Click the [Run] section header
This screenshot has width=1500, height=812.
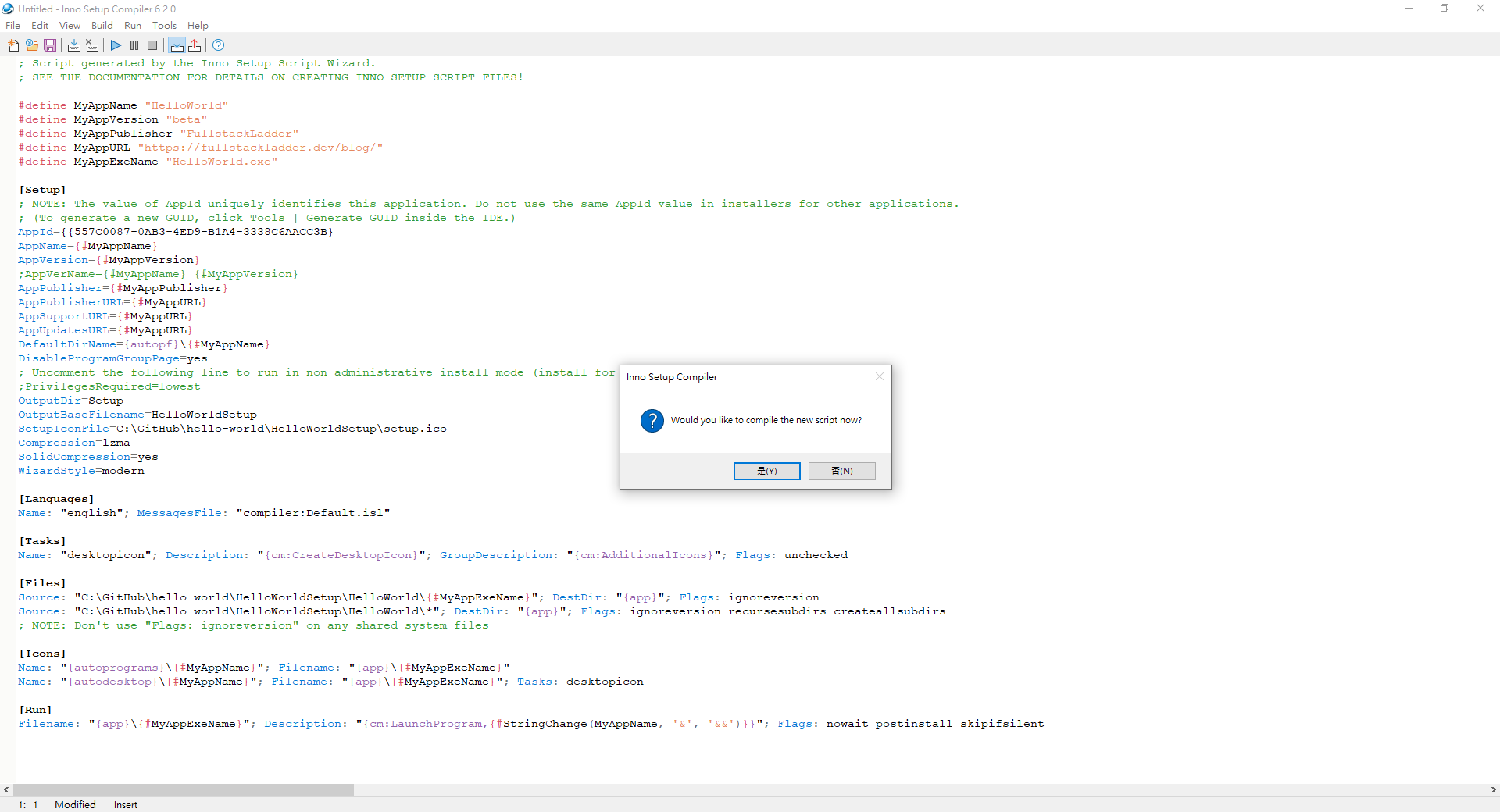tap(35, 710)
